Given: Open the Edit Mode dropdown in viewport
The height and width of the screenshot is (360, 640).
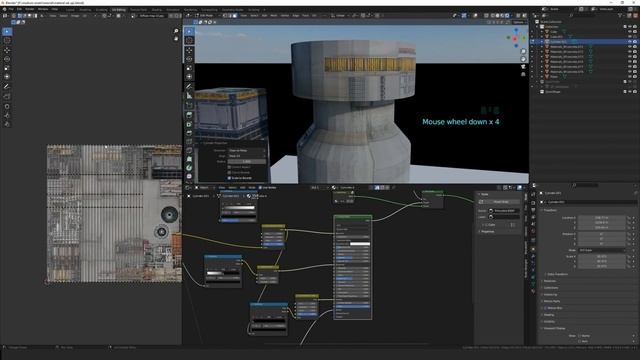Looking at the screenshot, I should [206, 16].
